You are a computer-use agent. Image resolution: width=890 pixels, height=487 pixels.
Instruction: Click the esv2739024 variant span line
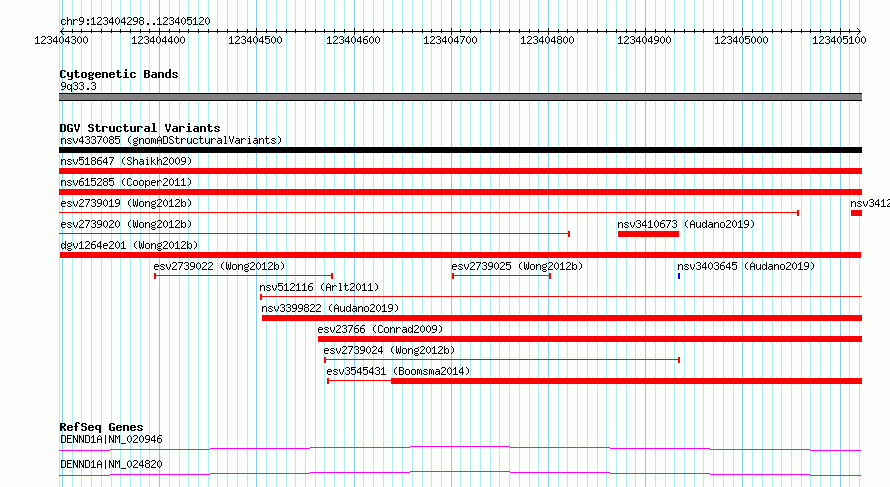point(502,360)
